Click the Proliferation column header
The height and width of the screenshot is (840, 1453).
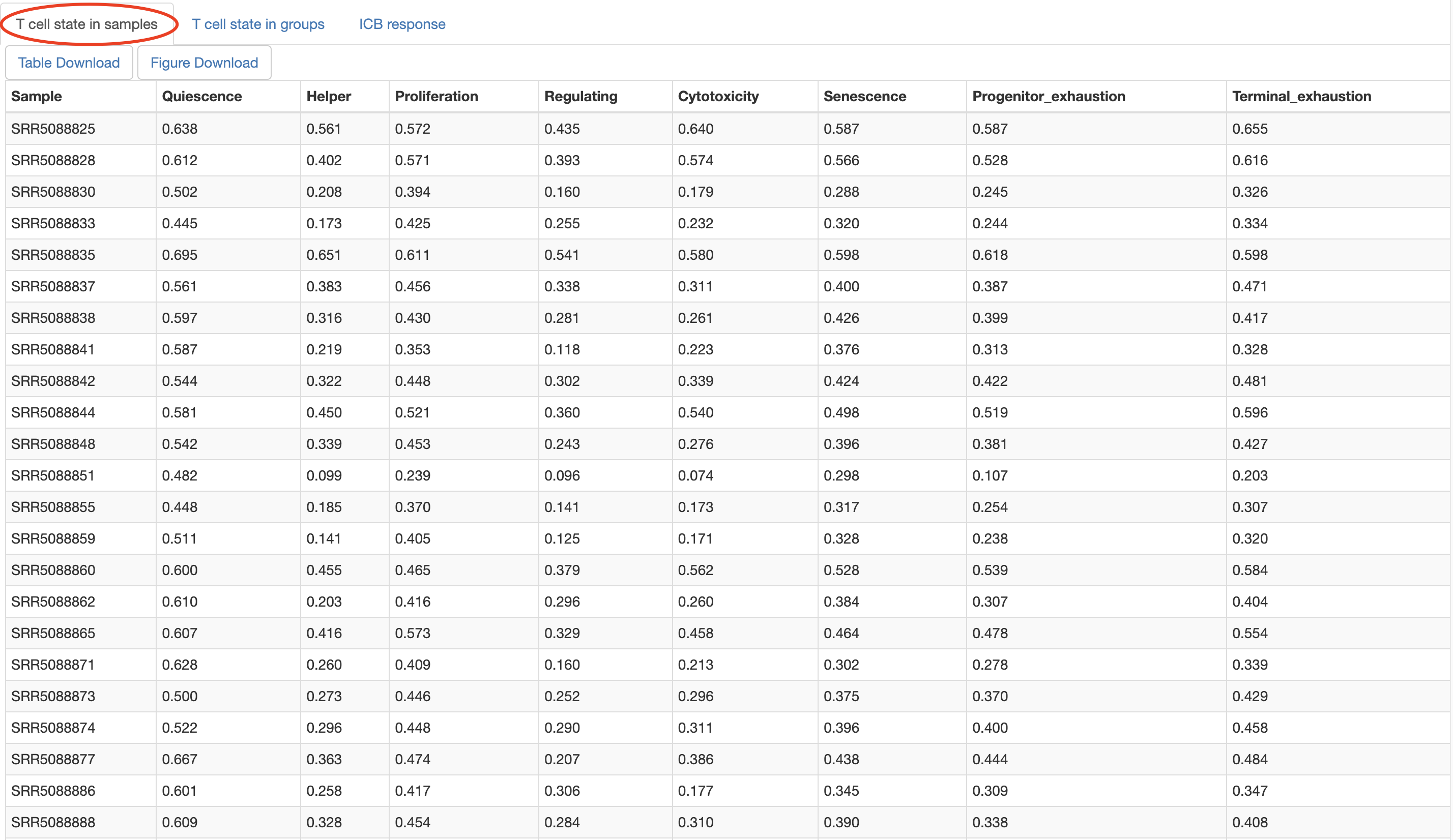(437, 96)
